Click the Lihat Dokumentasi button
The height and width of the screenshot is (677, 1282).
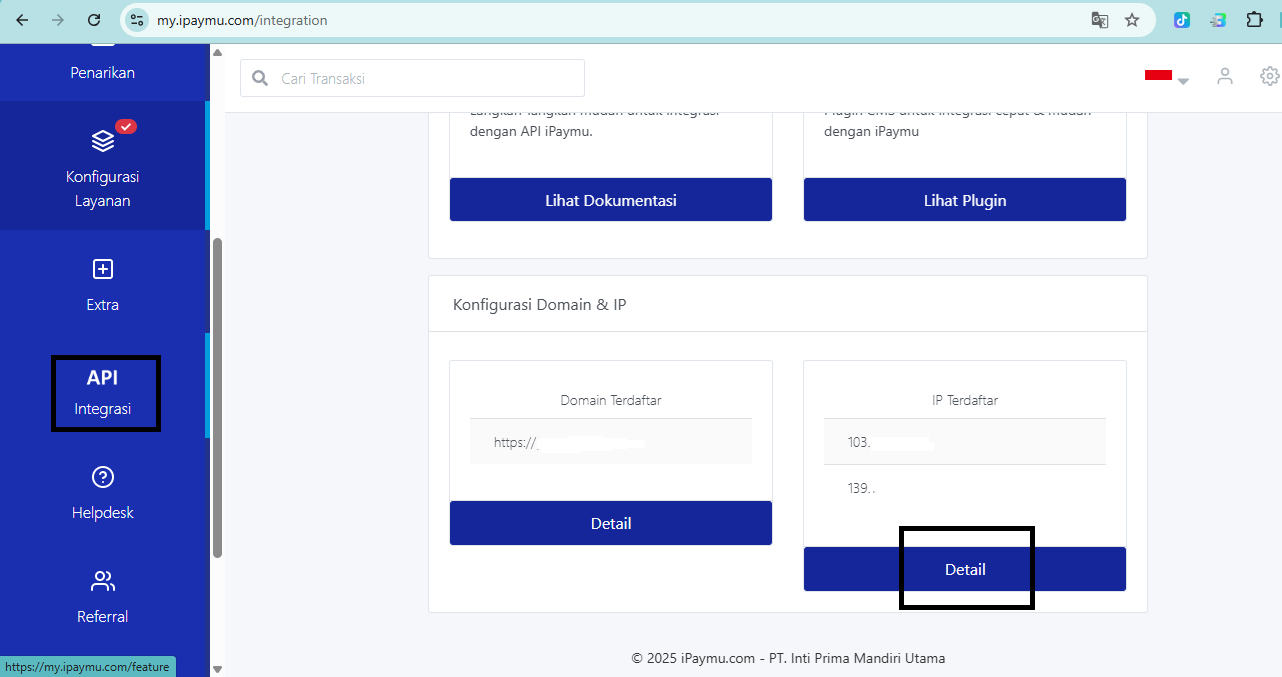pyautogui.click(x=611, y=200)
